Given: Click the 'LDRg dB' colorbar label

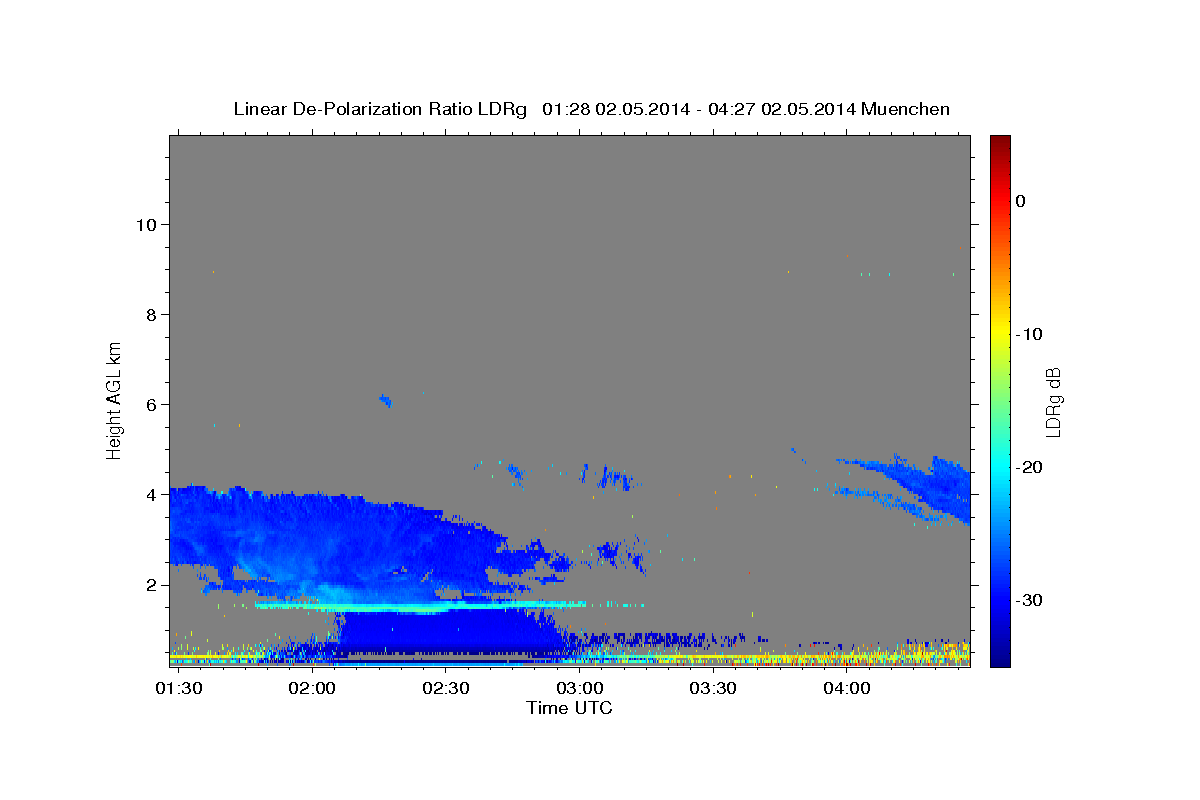Looking at the screenshot, I should pyautogui.click(x=1053, y=402).
